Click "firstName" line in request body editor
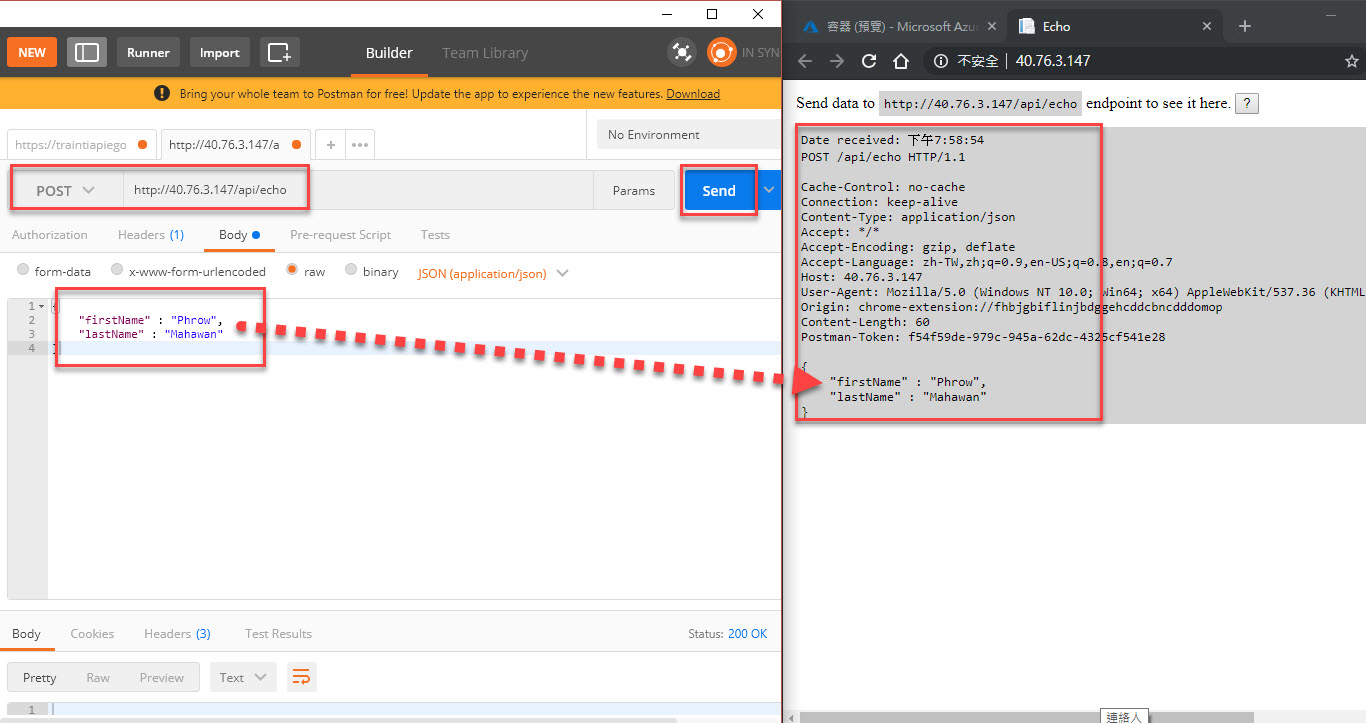Viewport: 1366px width, 723px height. coord(150,320)
